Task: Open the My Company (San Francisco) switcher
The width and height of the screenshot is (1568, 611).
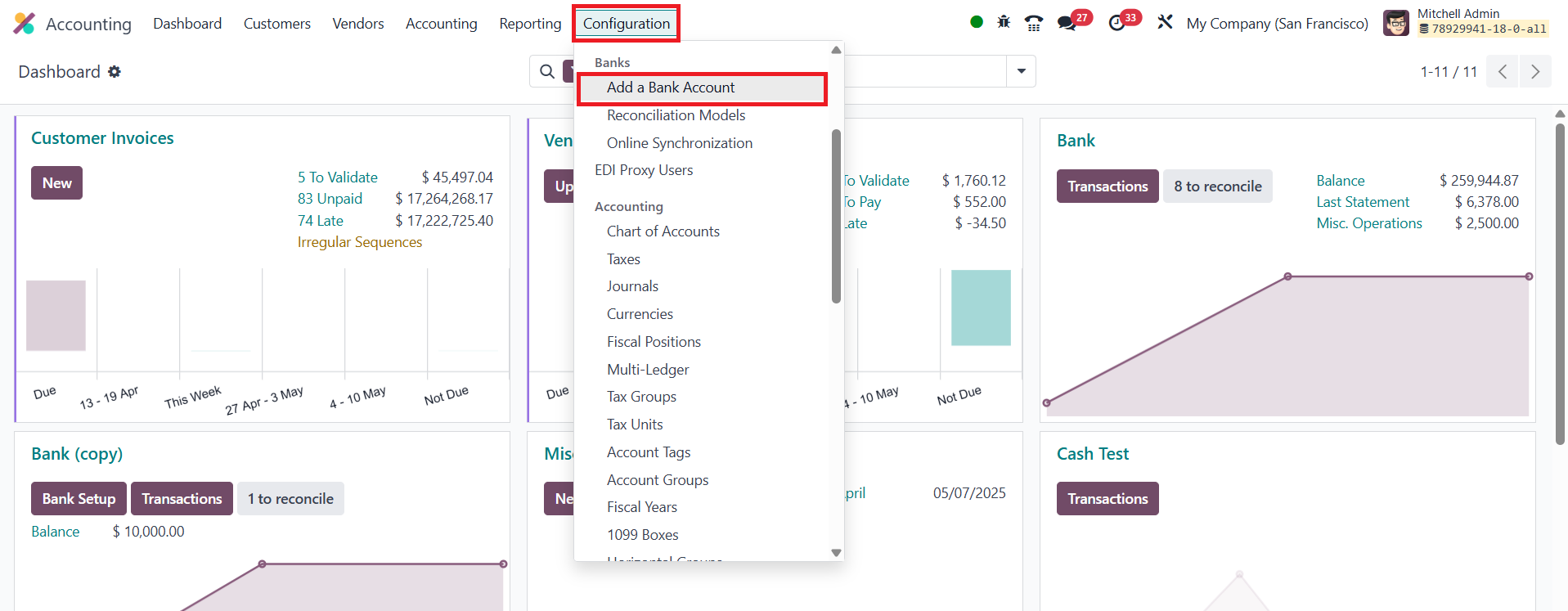Action: pyautogui.click(x=1277, y=24)
